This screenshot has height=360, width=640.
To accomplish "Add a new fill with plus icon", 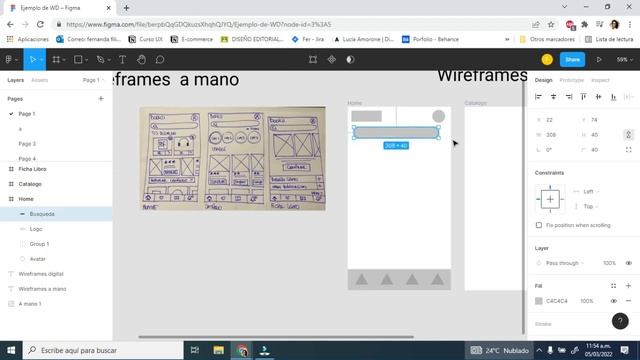I will pyautogui.click(x=629, y=286).
